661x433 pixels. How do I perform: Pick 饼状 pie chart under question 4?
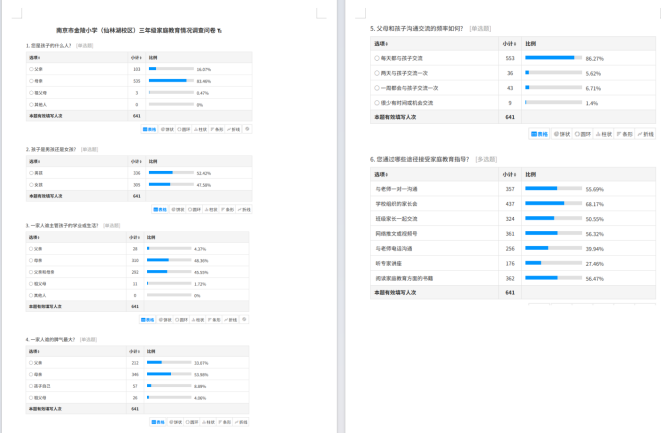176,422
